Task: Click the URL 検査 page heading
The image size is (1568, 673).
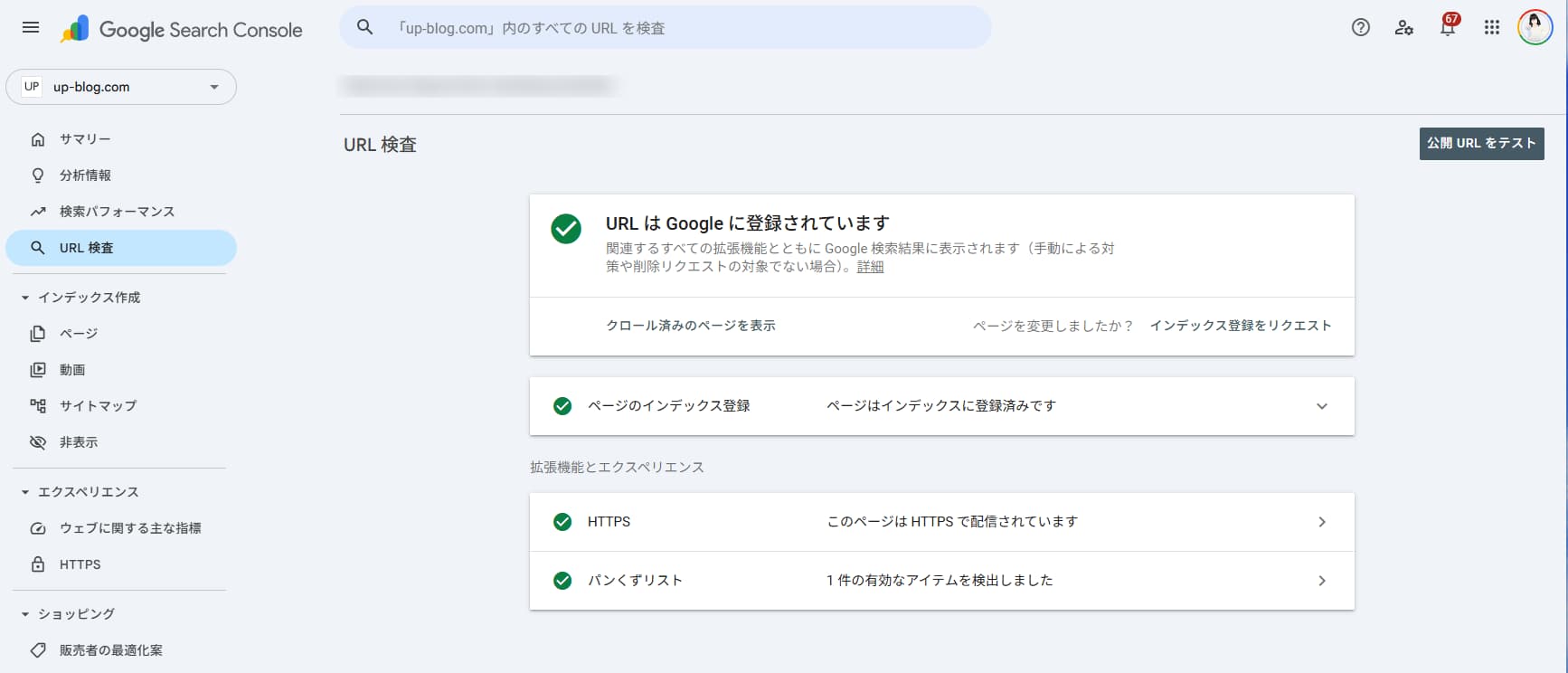Action: pyautogui.click(x=380, y=145)
